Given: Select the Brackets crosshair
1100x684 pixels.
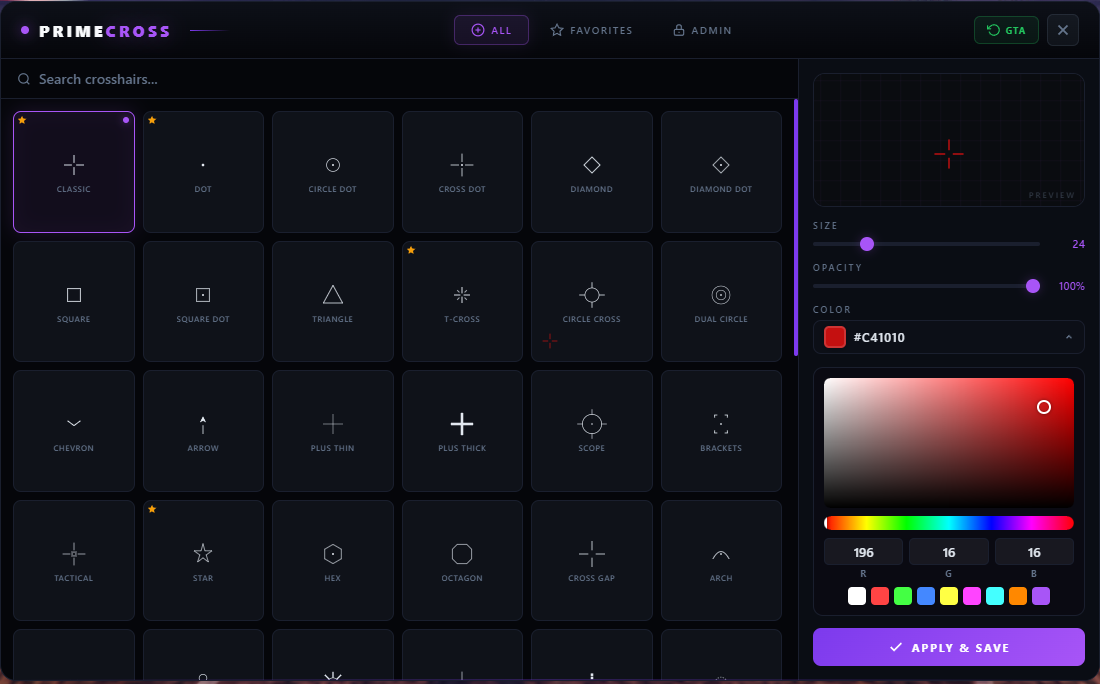Looking at the screenshot, I should click(x=721, y=430).
